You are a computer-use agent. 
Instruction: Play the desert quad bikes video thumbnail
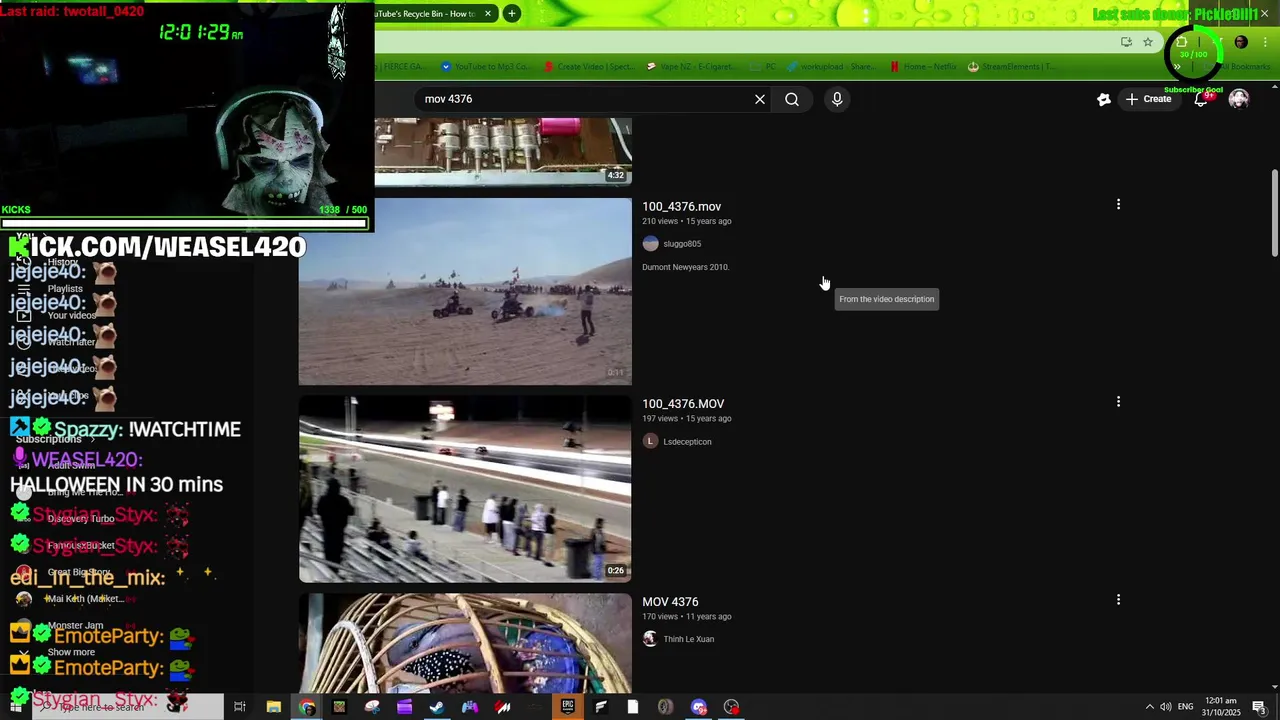pos(465,291)
